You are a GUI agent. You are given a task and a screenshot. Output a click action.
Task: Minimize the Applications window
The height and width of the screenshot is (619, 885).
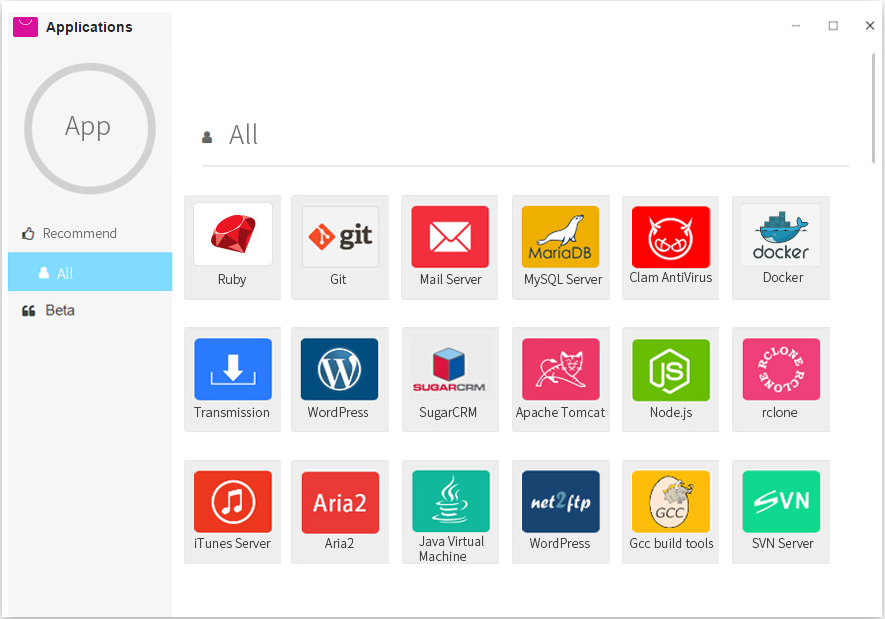[796, 26]
